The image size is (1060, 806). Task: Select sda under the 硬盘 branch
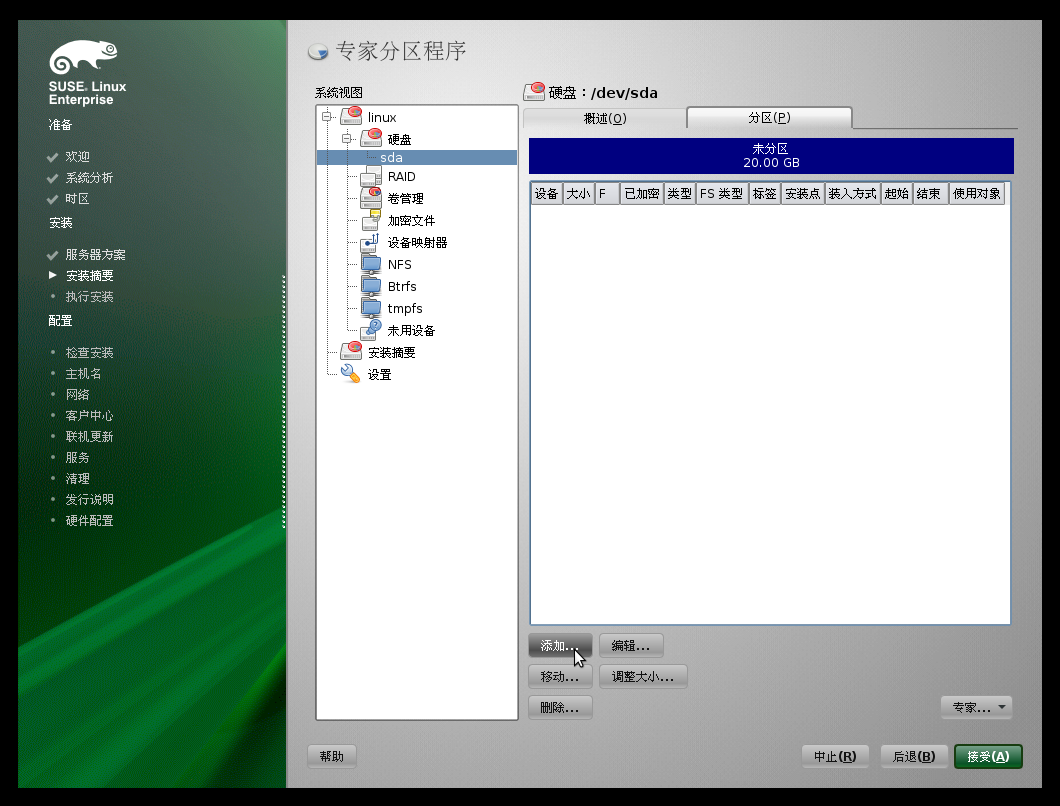[x=390, y=157]
